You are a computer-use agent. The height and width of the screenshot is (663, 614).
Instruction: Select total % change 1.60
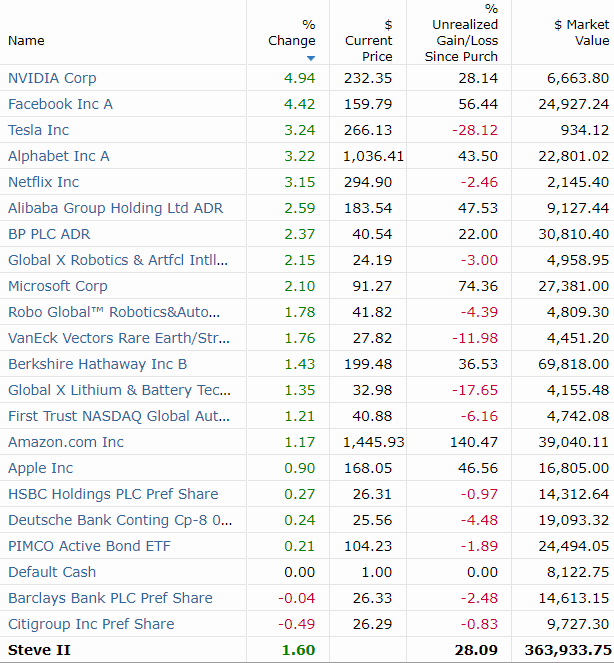point(299,650)
